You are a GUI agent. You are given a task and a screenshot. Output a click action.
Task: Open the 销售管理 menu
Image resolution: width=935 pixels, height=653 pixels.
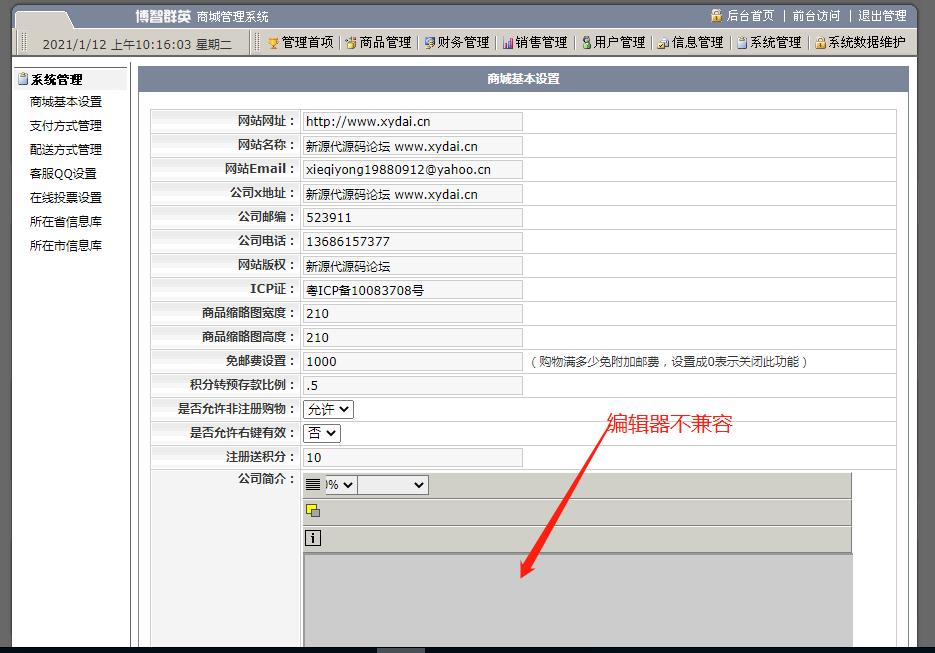click(541, 43)
